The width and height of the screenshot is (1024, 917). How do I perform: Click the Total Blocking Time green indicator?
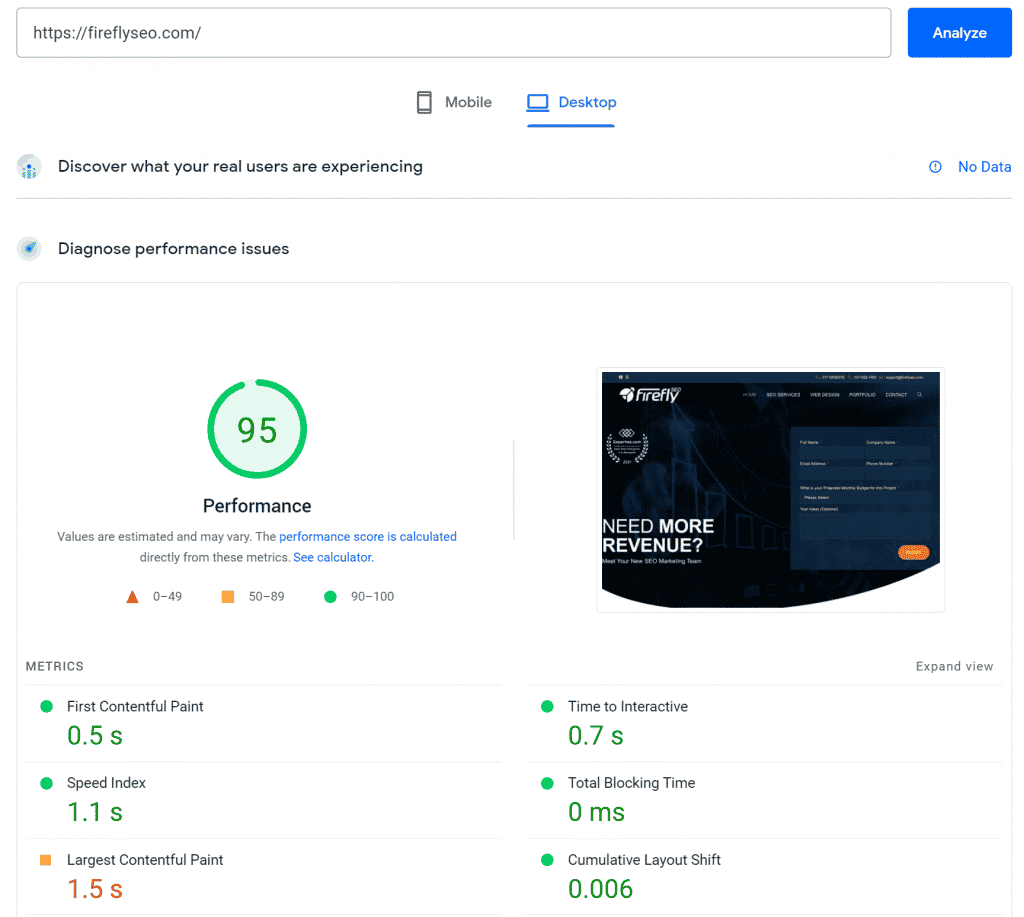tap(547, 783)
